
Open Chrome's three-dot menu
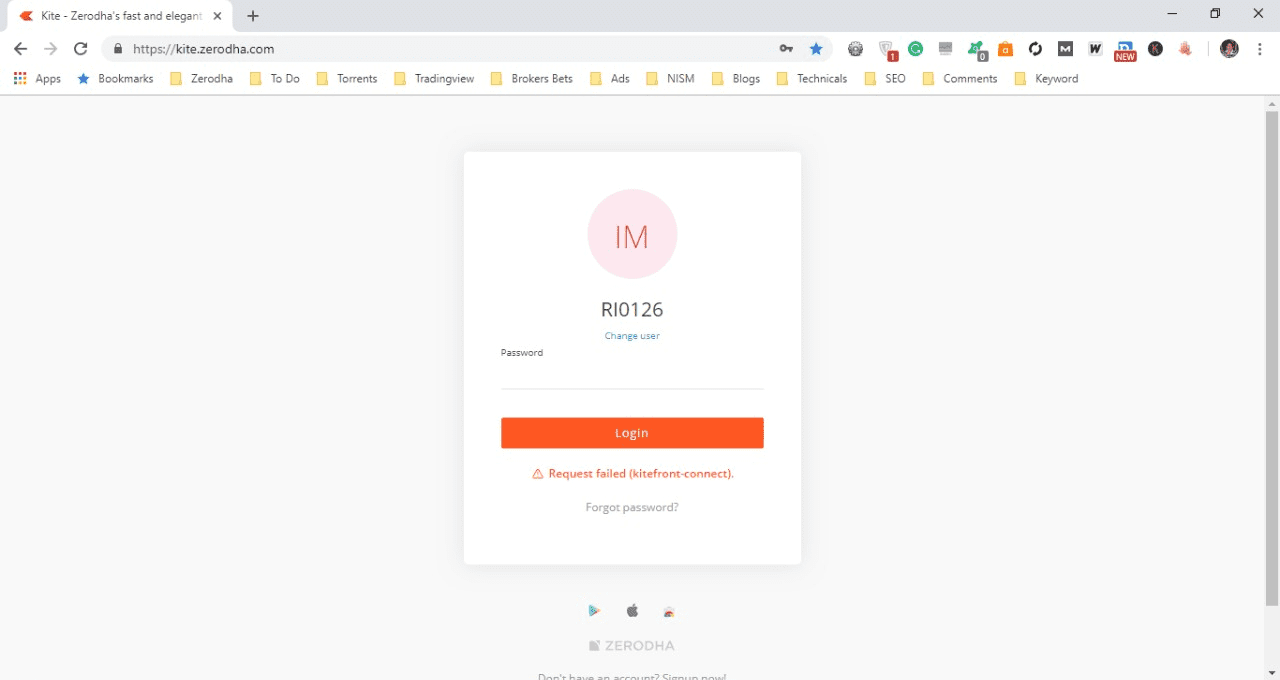click(x=1259, y=48)
